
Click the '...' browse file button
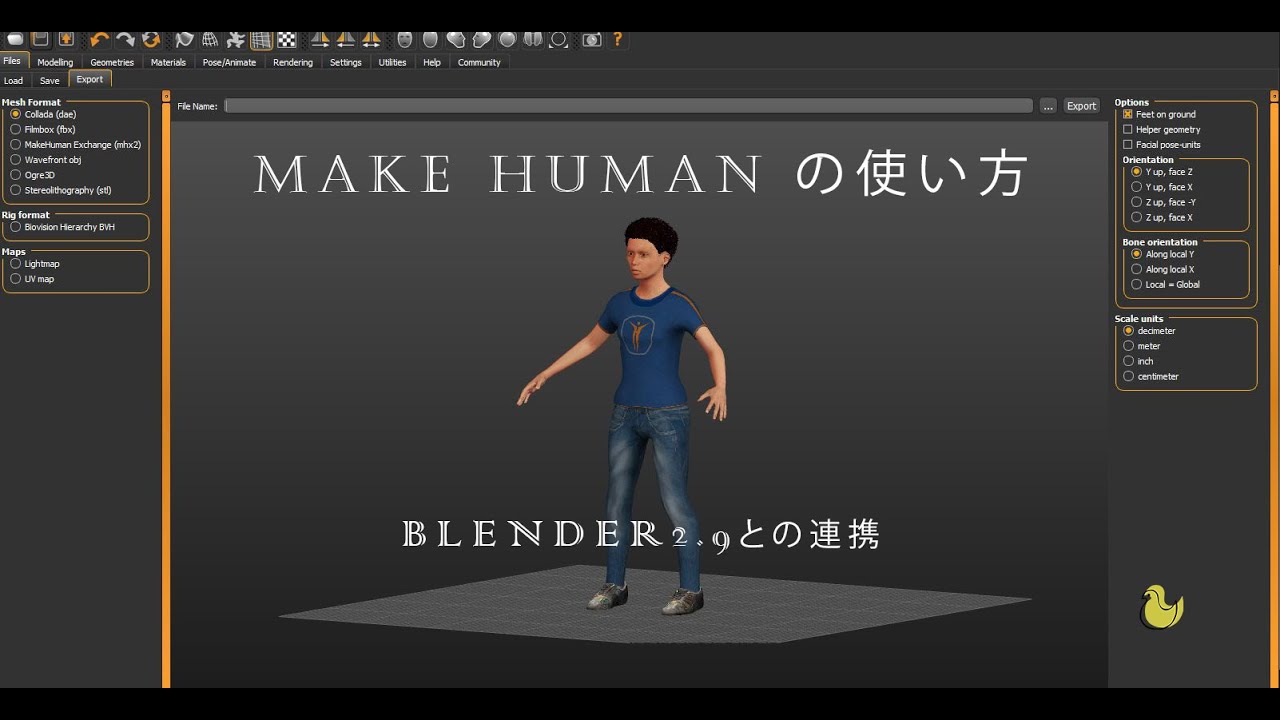coord(1048,105)
